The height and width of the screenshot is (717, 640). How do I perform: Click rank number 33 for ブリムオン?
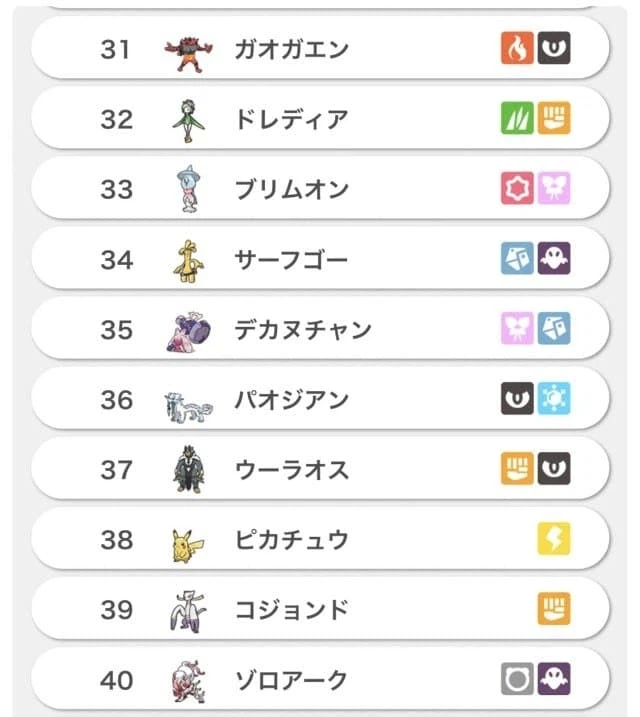click(x=117, y=190)
